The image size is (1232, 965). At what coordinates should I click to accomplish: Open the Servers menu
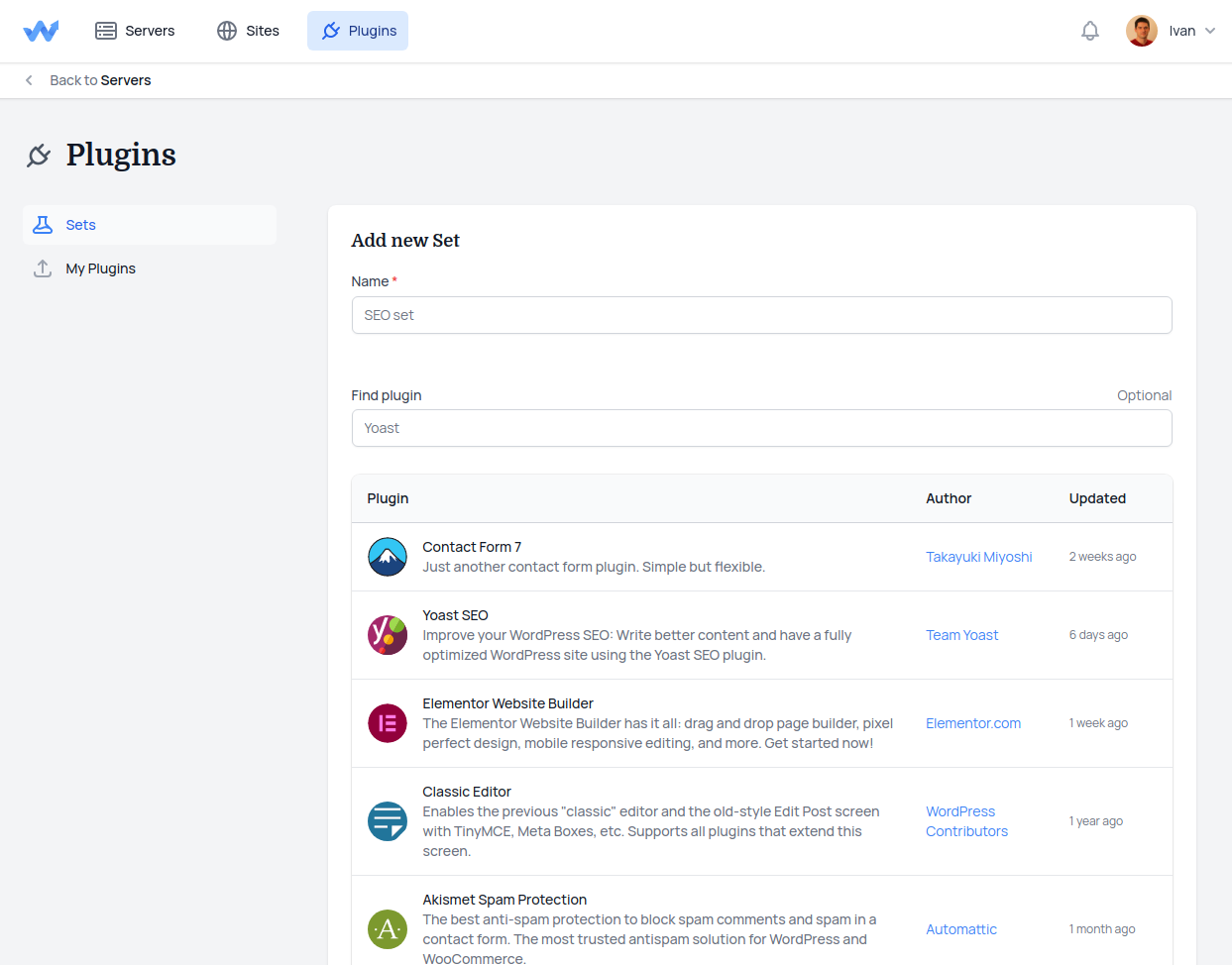click(x=135, y=31)
